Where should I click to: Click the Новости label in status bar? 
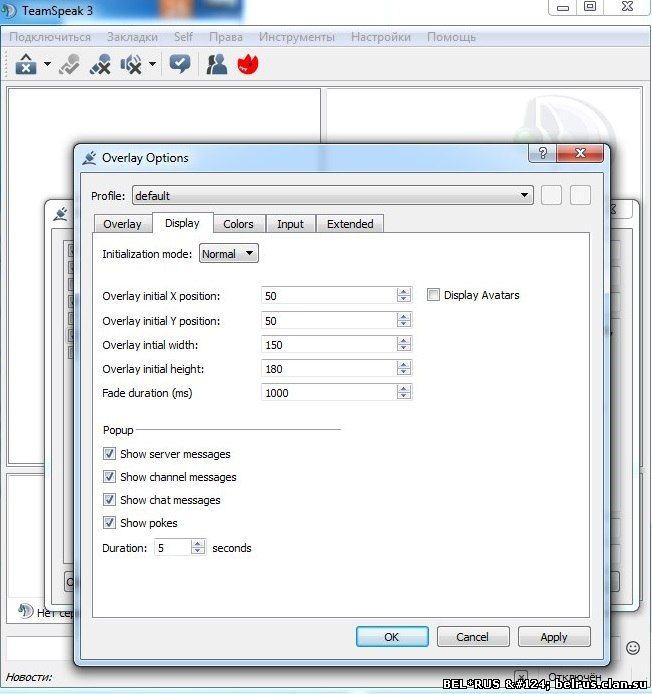pos(29,677)
